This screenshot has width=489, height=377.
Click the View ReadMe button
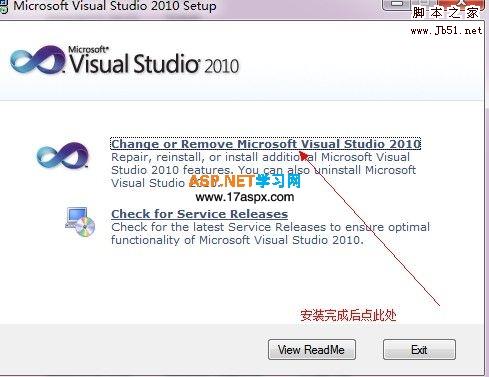(x=312, y=350)
